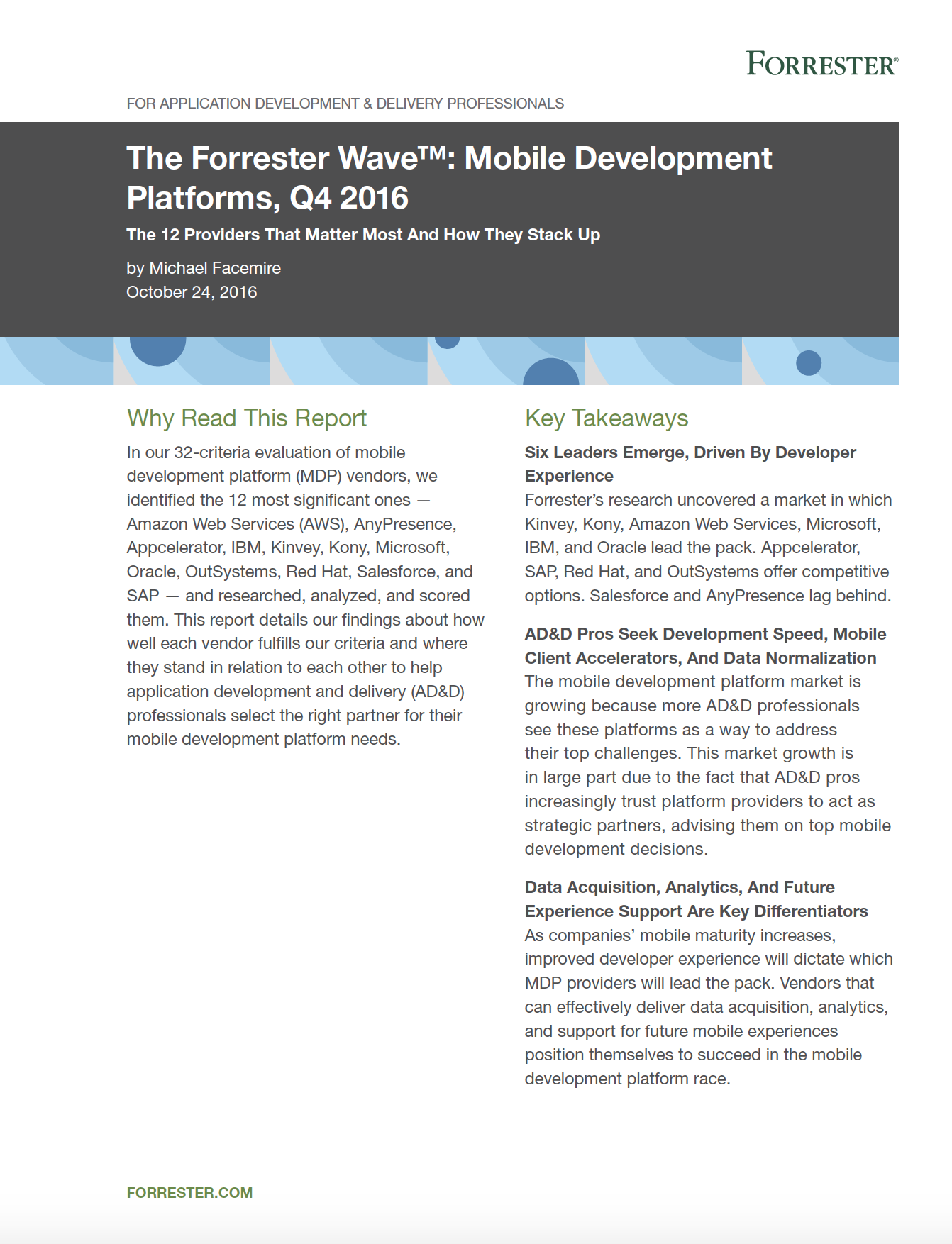Open the FORRESTER.COM link
952x1244 pixels.
189,1193
